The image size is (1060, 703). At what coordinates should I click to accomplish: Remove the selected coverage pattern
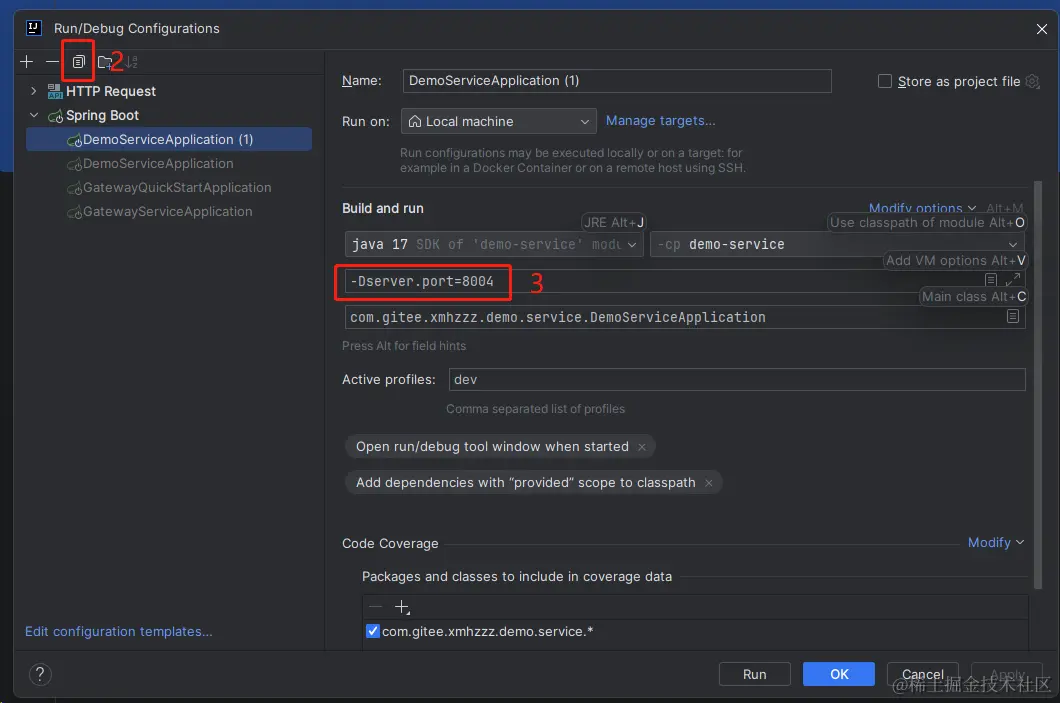[376, 607]
